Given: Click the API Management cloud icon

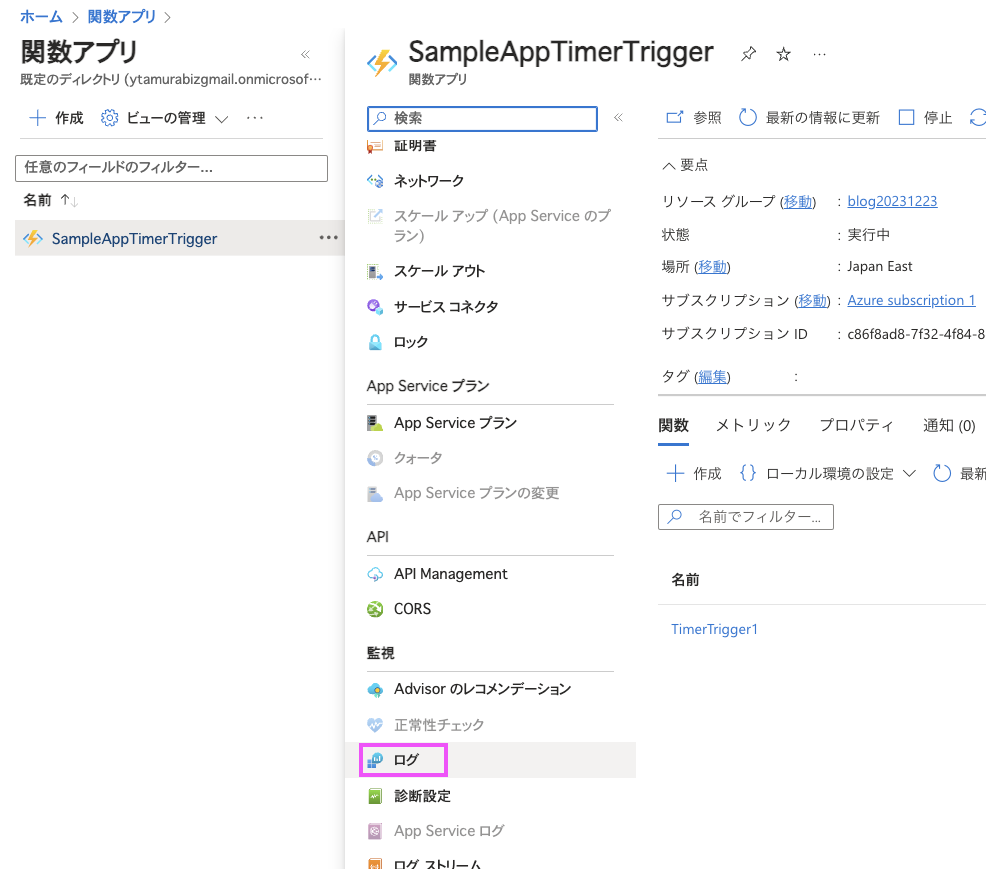Looking at the screenshot, I should tap(375, 574).
